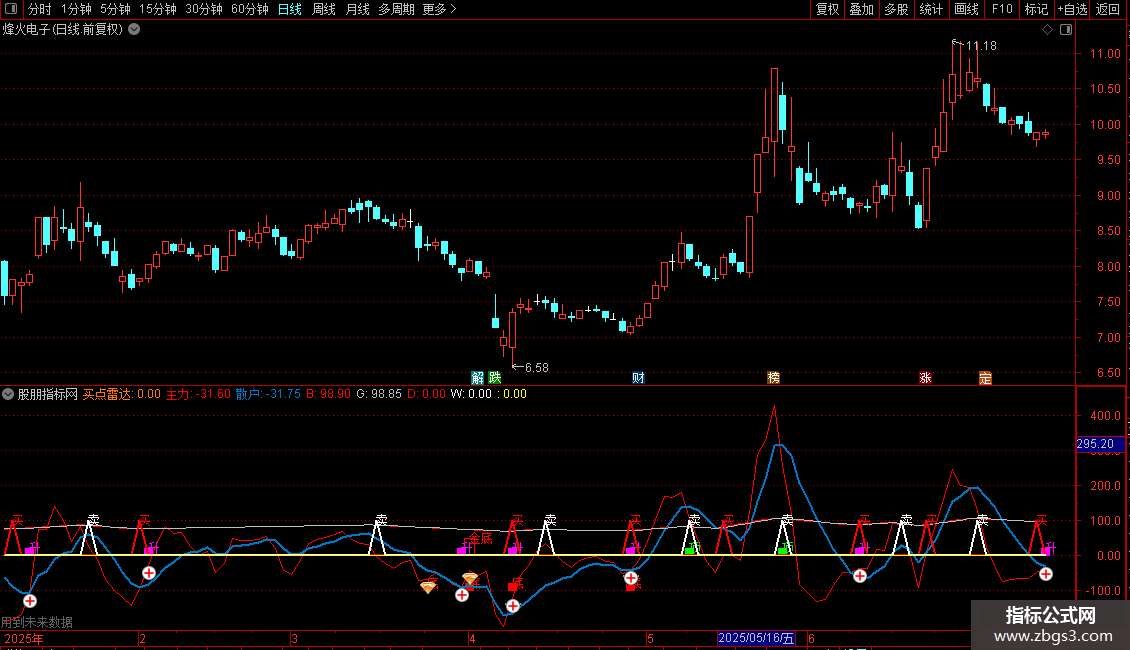
Task: Expand the 更多 timeframe list
Action: click(439, 9)
